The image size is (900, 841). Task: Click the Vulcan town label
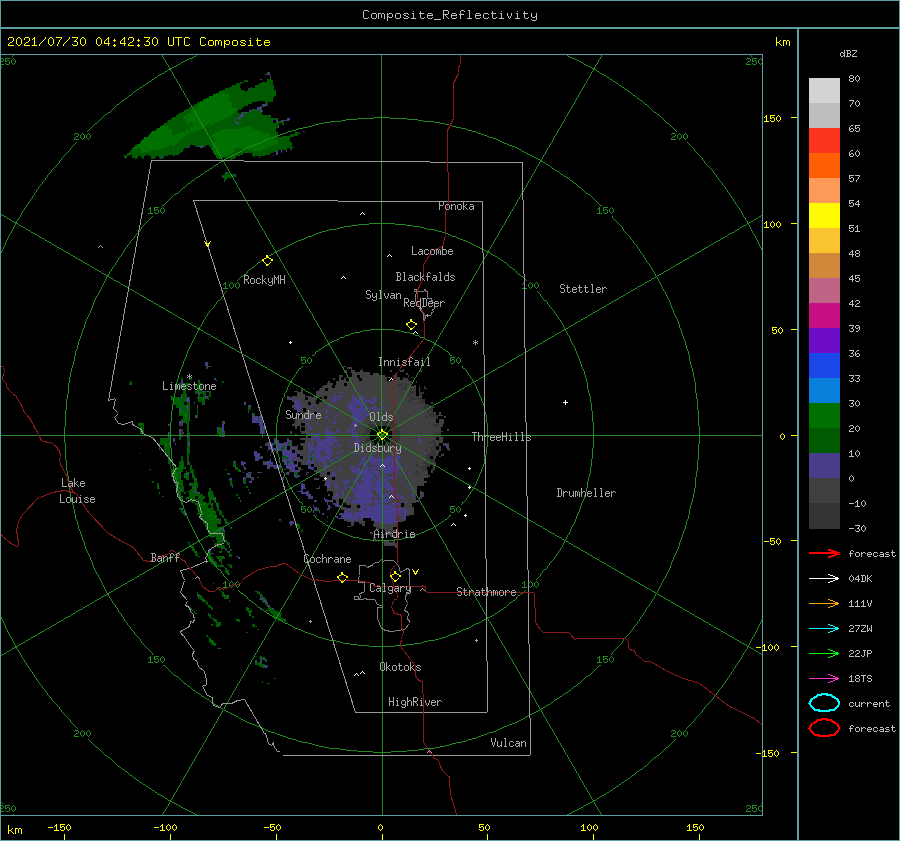(508, 743)
